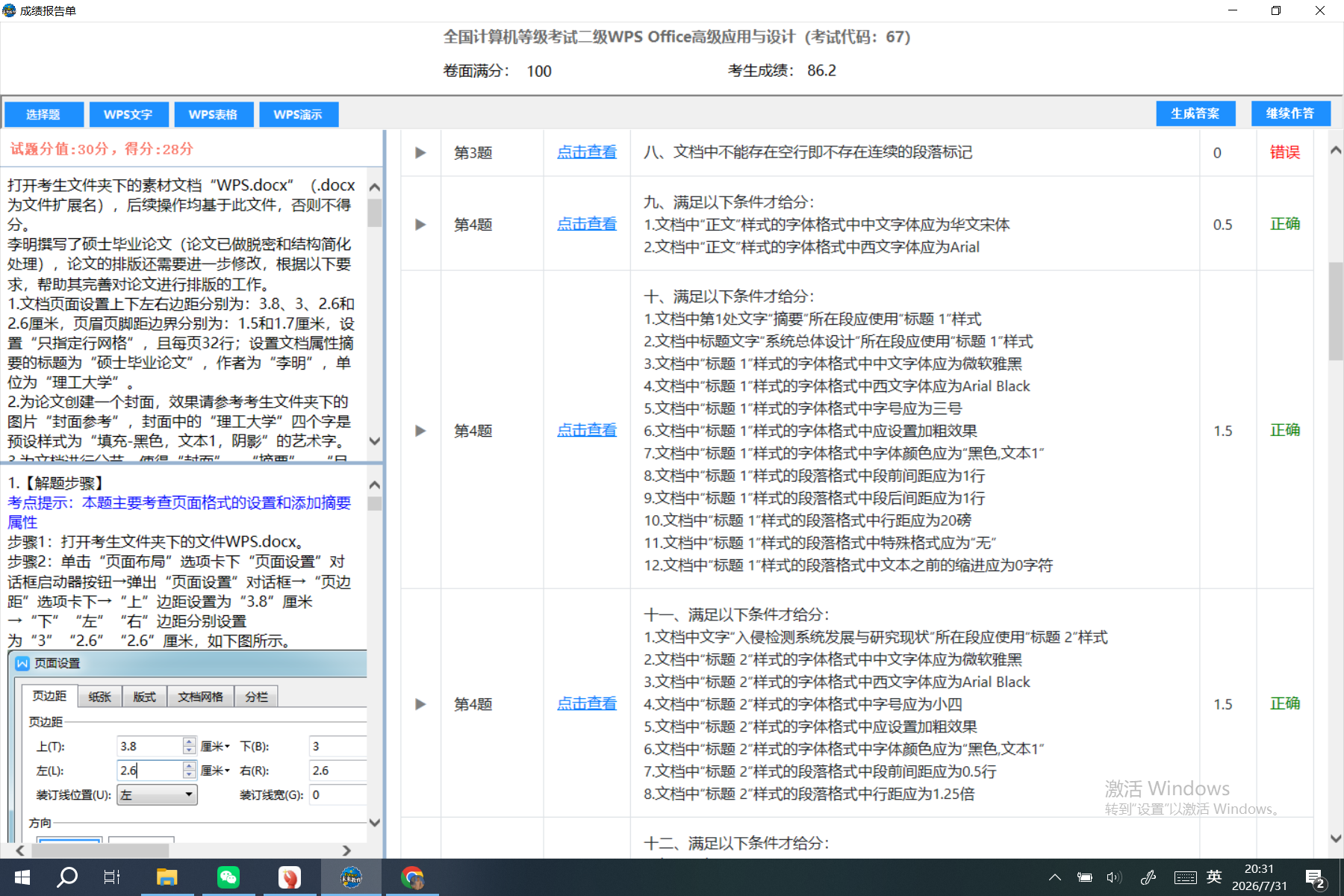The image size is (1344, 896).
Task: Go to the WPS演示 tab
Action: point(299,114)
